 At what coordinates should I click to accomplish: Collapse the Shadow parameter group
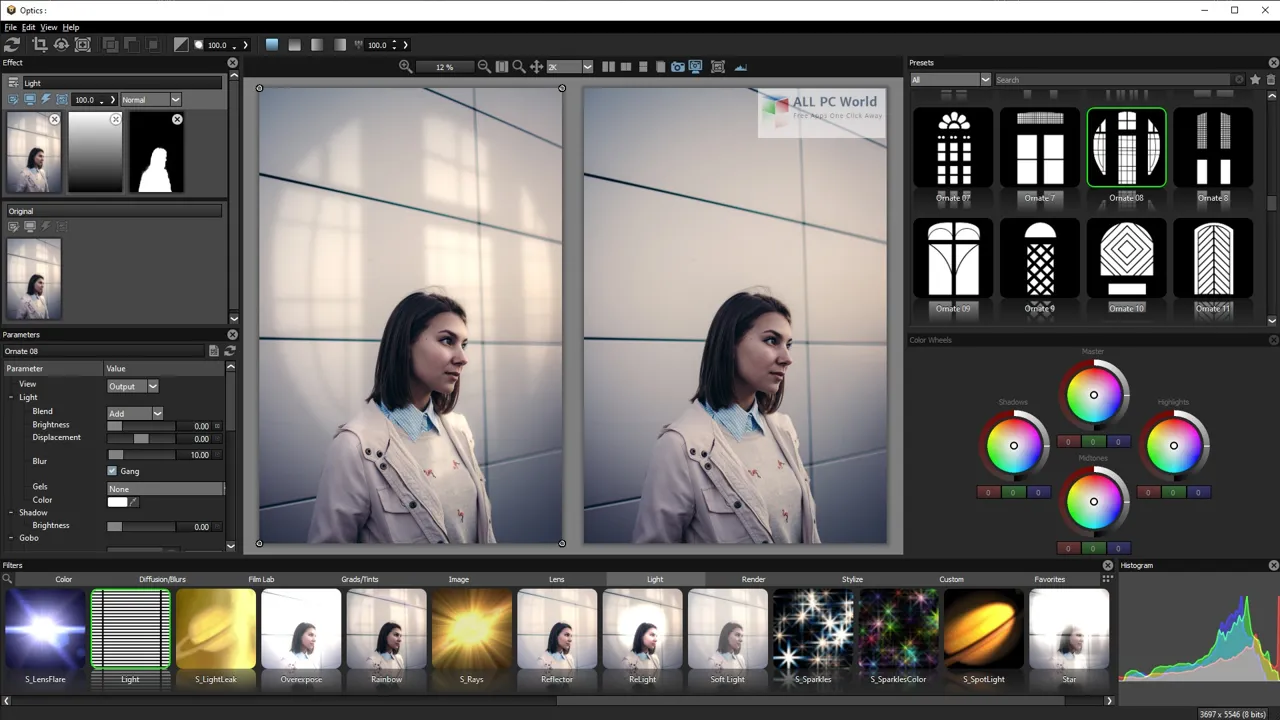point(11,512)
